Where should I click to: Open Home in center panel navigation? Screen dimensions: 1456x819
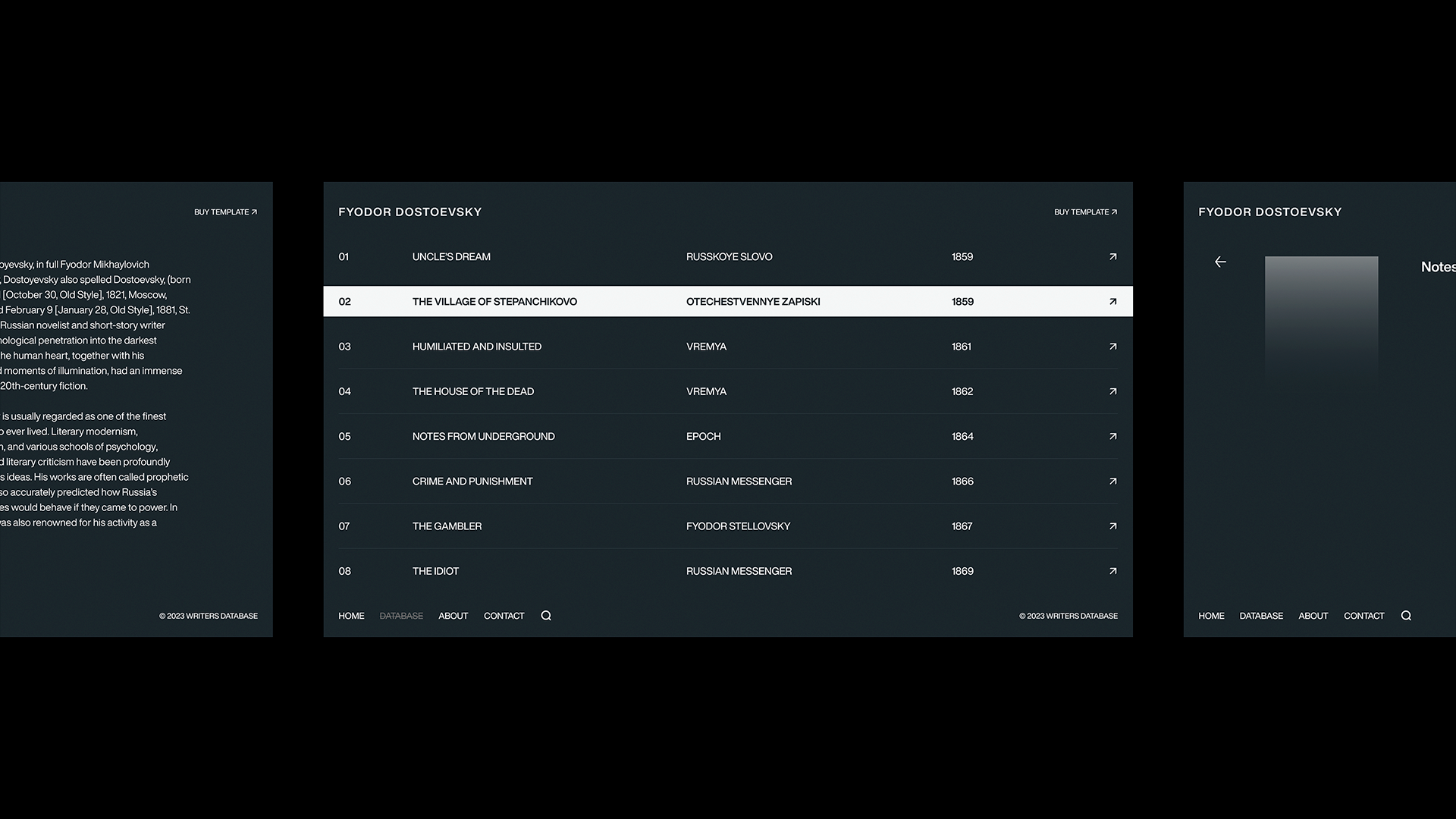coord(351,616)
